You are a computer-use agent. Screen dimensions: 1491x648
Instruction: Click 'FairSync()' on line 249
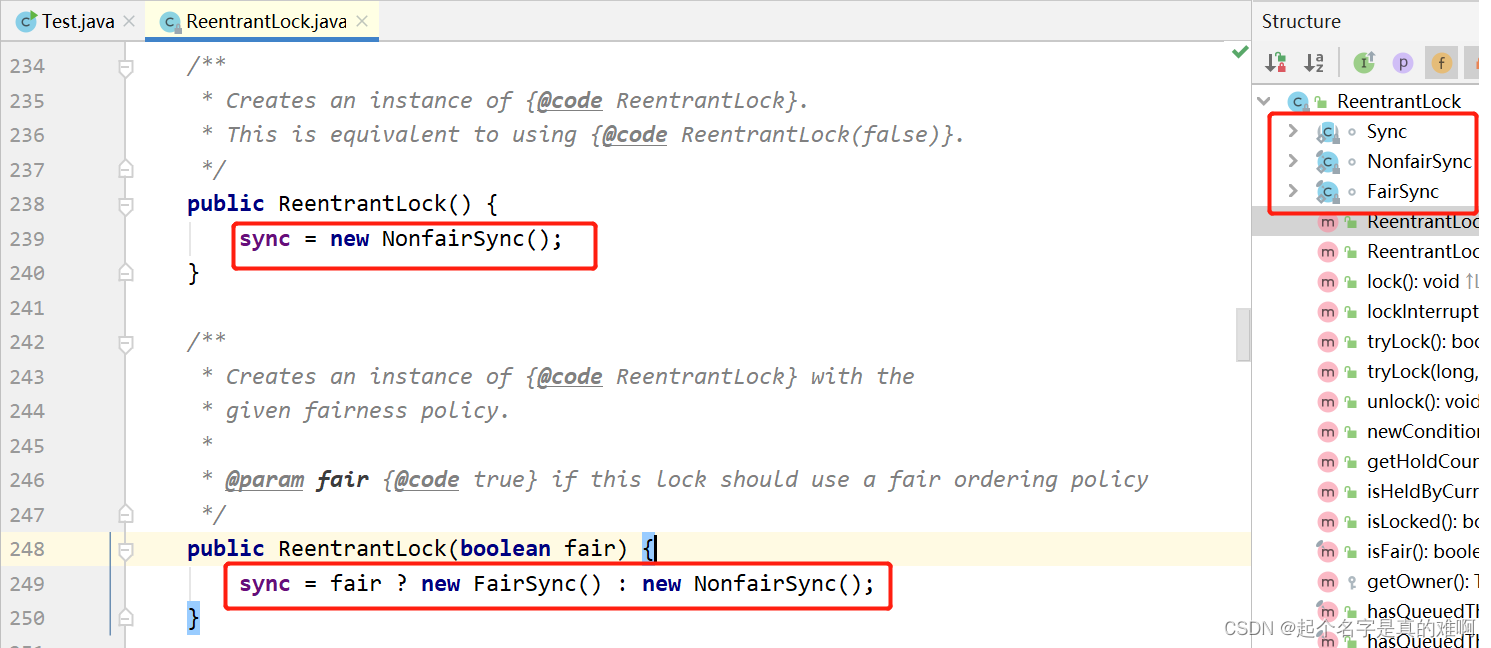(538, 584)
